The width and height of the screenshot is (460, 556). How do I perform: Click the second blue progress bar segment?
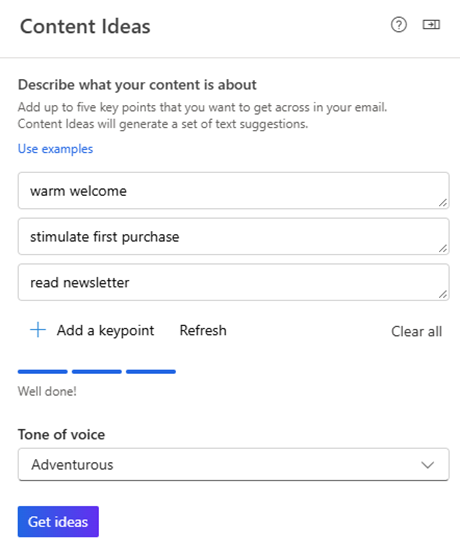[97, 372]
